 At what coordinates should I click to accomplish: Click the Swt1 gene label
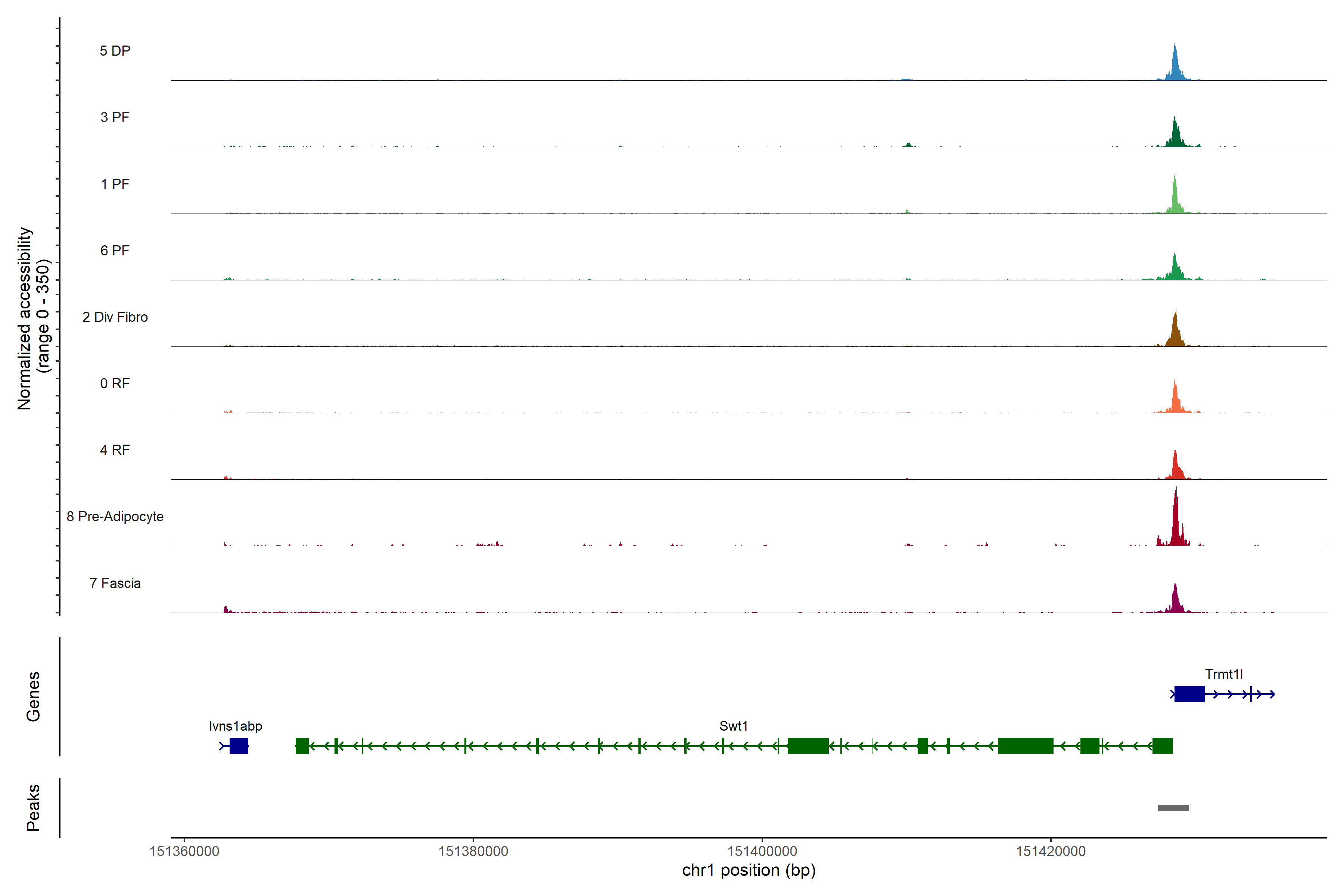point(733,726)
